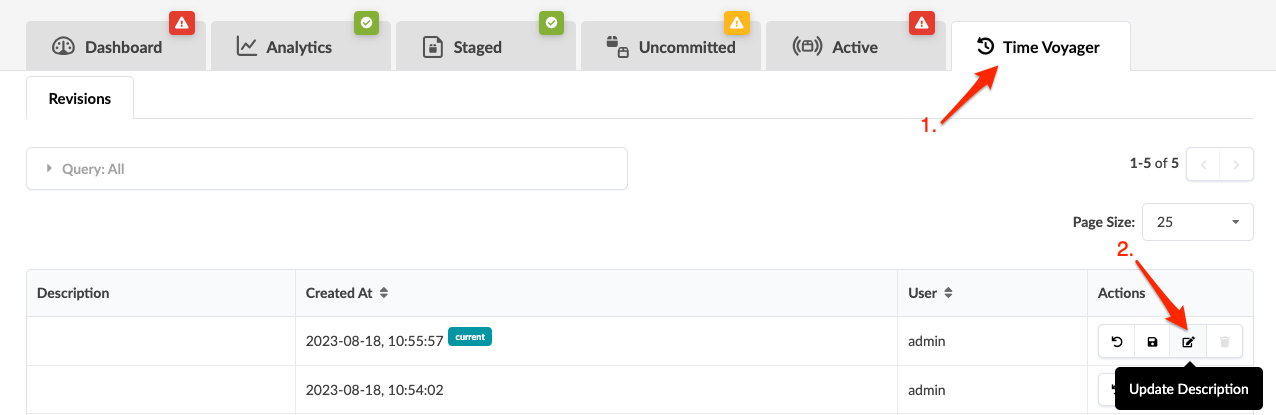1276x415 pixels.
Task: Open the Dashboard tab
Action: (110, 47)
